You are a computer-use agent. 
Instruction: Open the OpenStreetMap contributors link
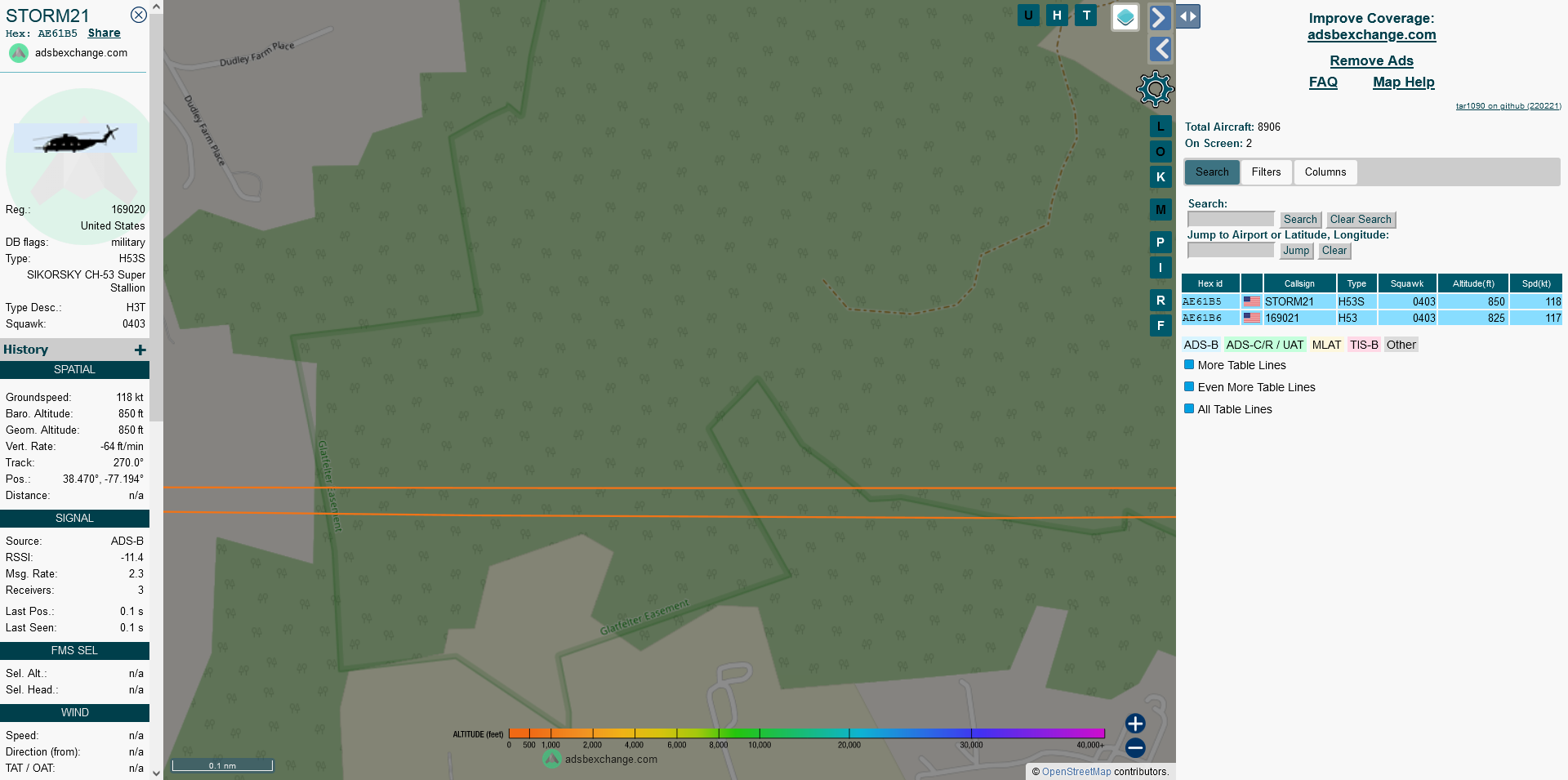tap(1076, 772)
